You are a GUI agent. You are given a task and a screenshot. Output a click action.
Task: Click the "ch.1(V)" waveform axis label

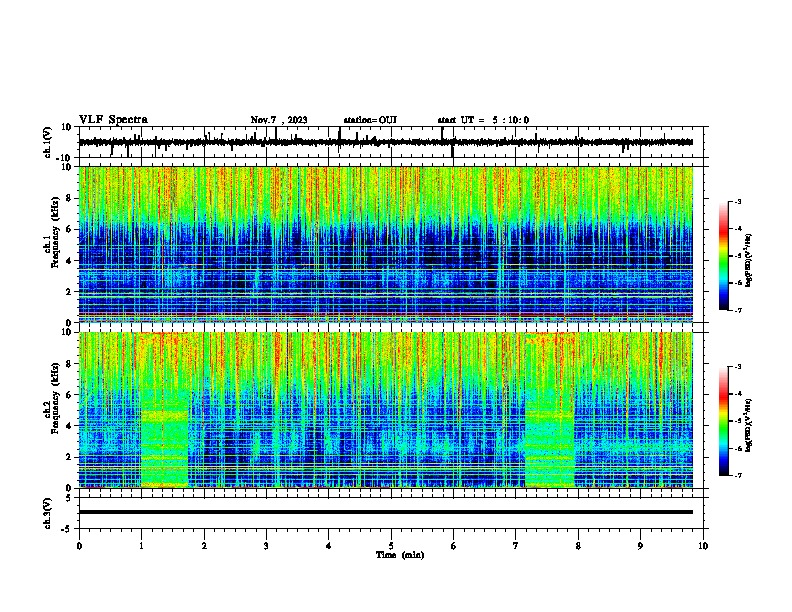point(47,142)
